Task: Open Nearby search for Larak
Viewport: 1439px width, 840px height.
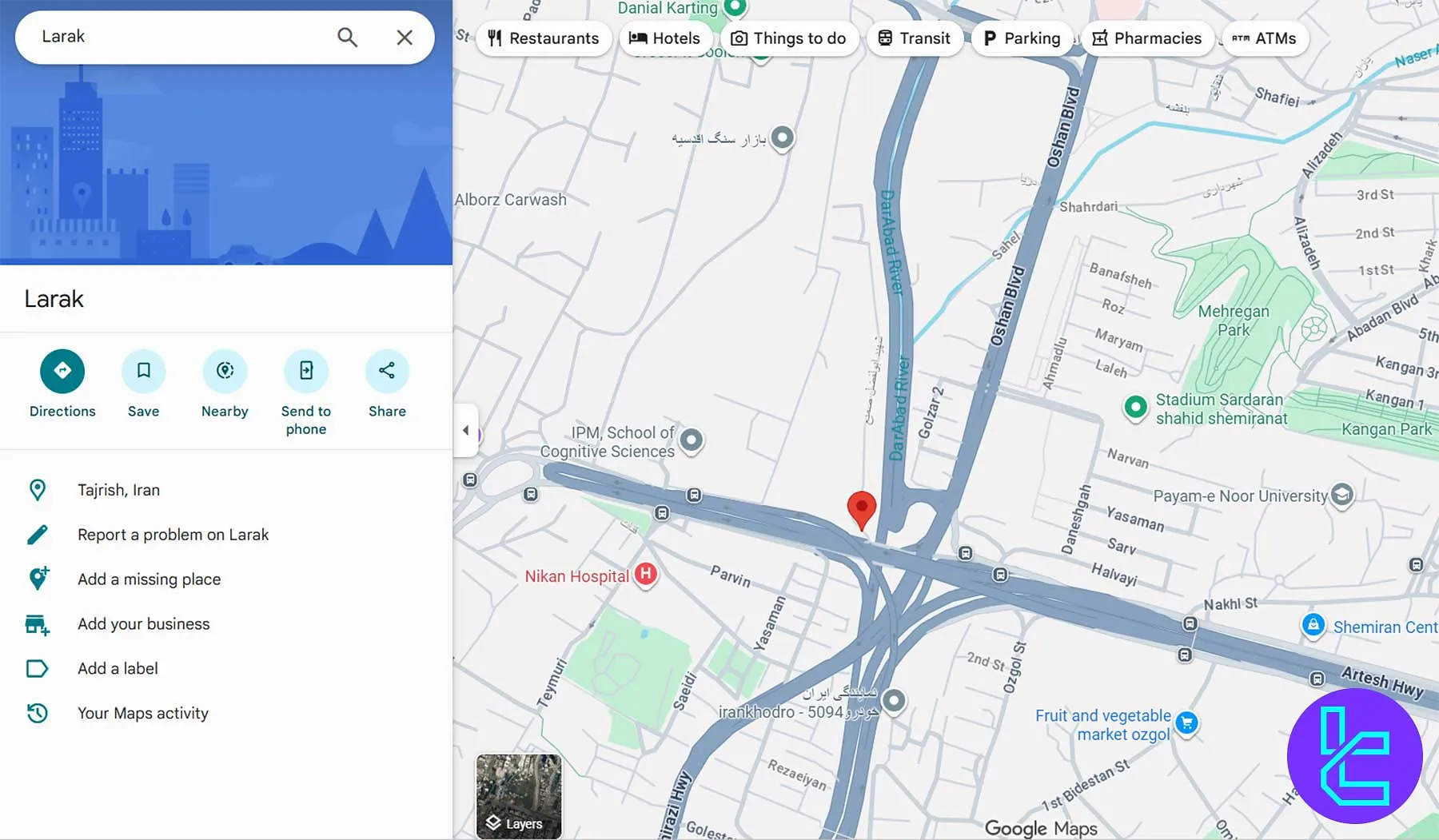Action: pos(225,371)
